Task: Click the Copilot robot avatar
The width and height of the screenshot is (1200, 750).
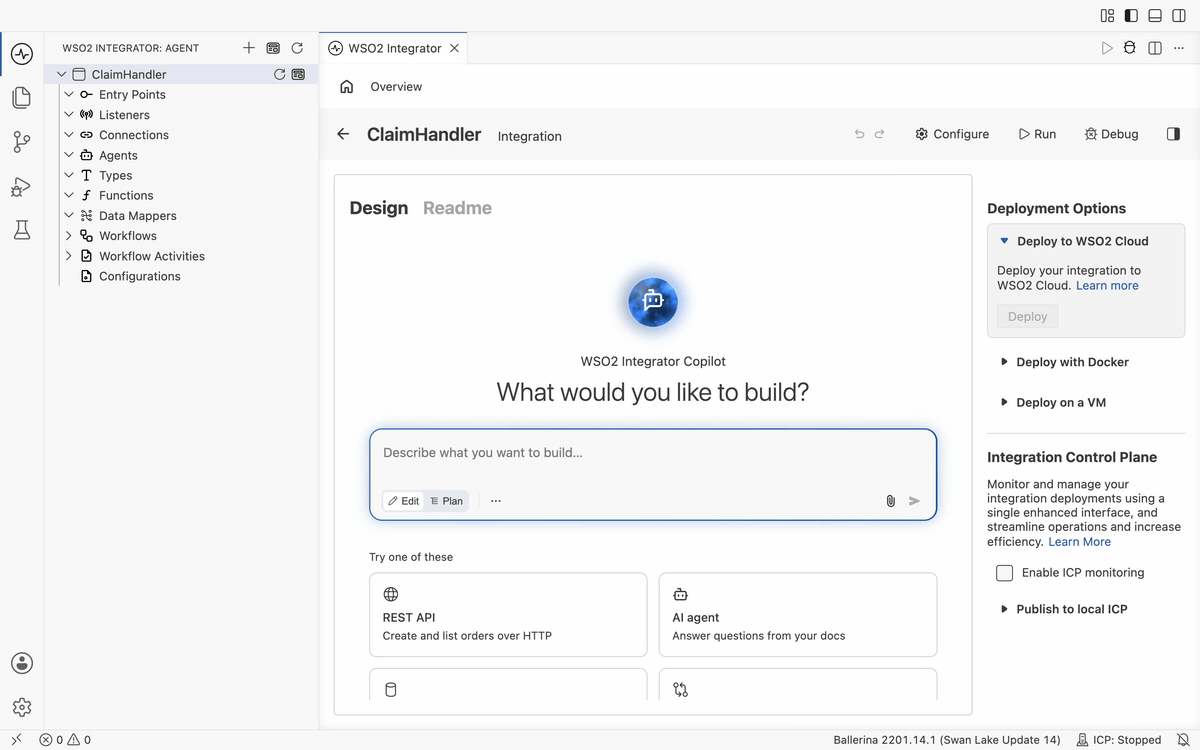Action: (x=653, y=301)
